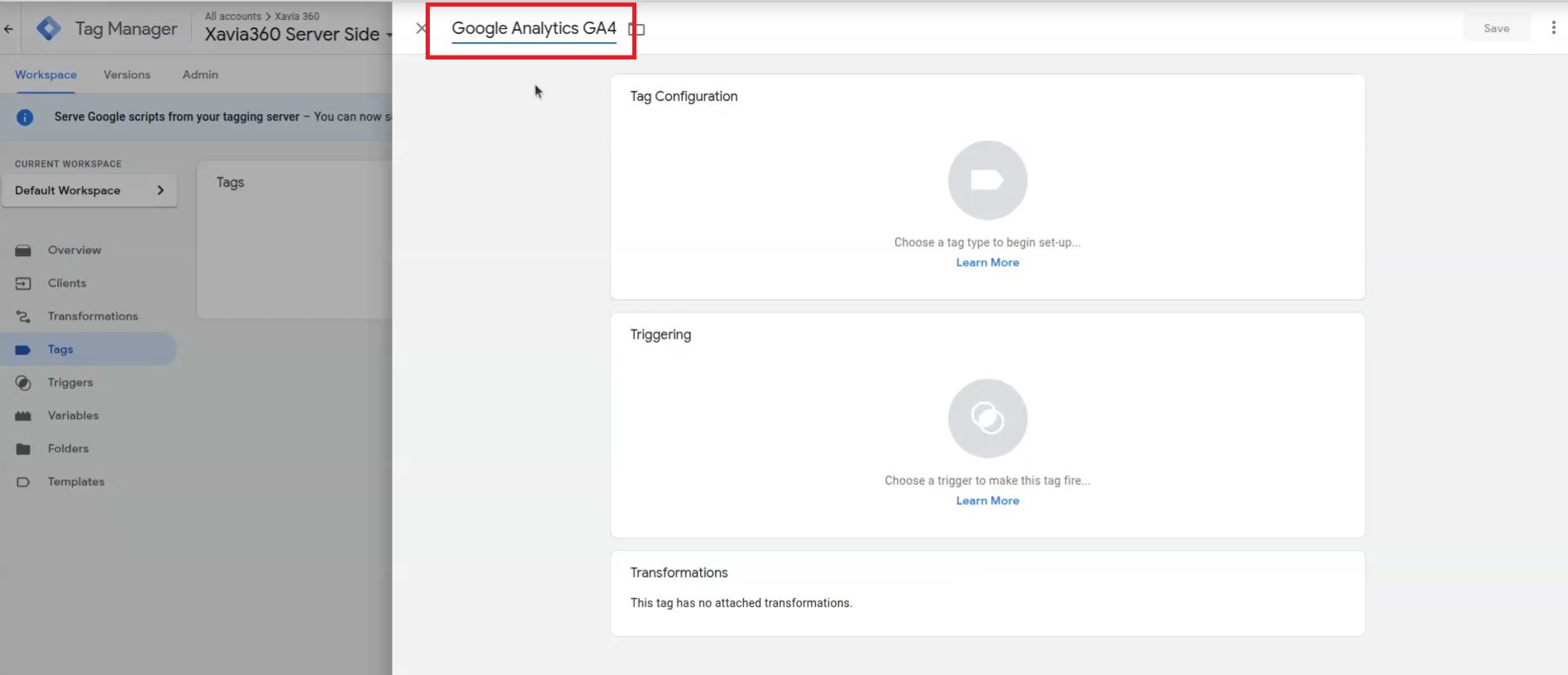The image size is (1568, 675).
Task: Click the Tag Configuration heading
Action: coord(684,96)
